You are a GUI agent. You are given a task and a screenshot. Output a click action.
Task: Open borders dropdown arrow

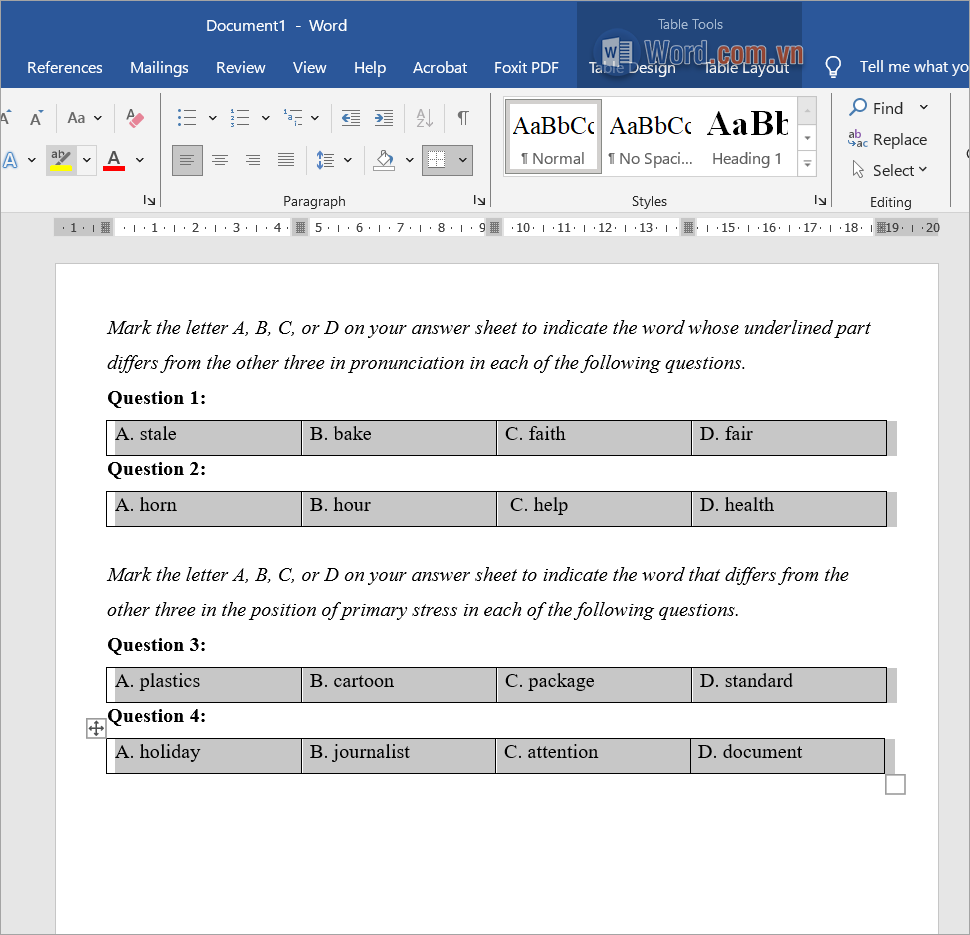(x=463, y=160)
